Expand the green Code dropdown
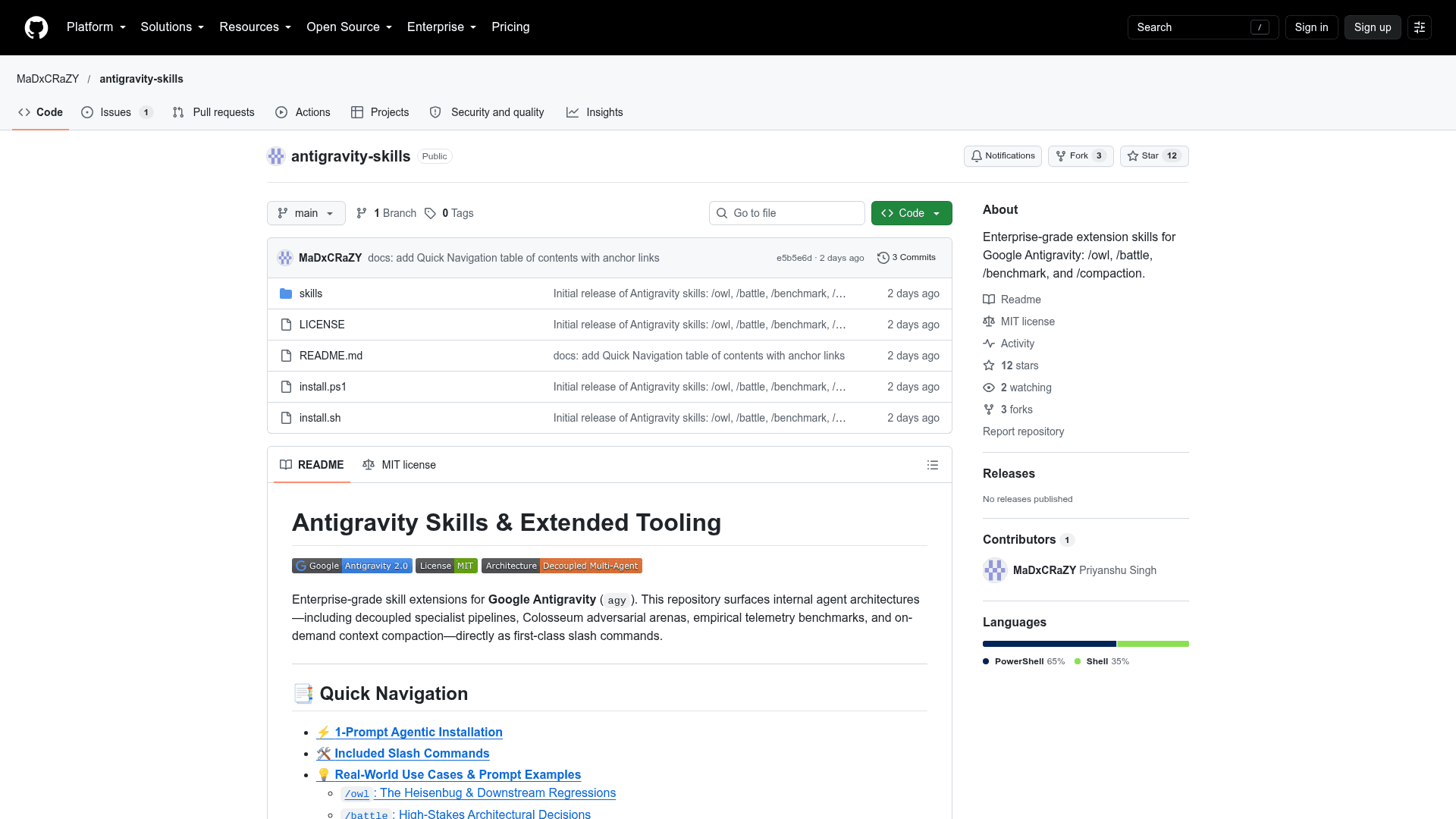The width and height of the screenshot is (1456, 819). (x=912, y=213)
